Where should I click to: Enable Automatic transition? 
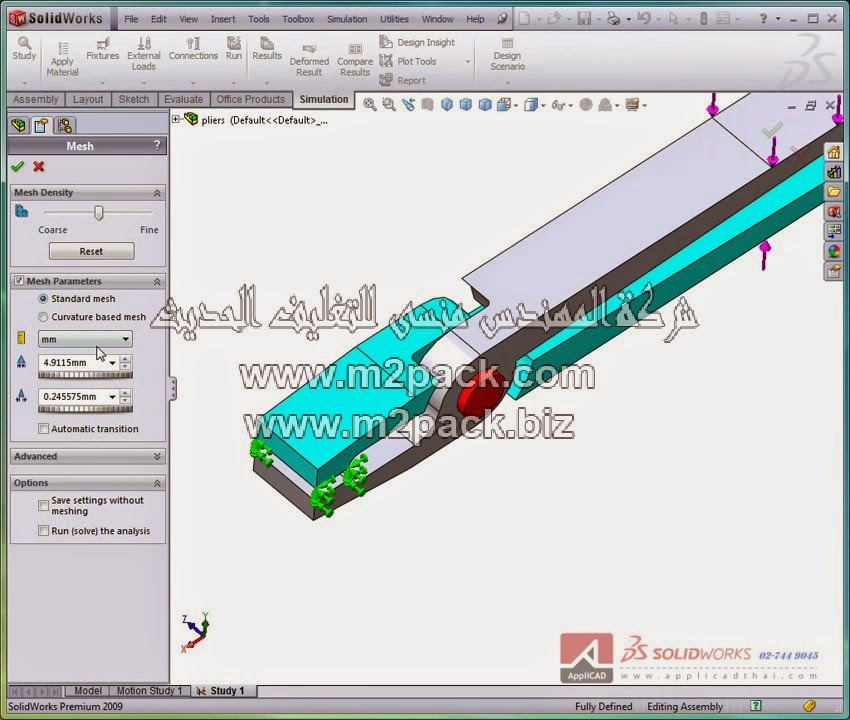click(43, 429)
